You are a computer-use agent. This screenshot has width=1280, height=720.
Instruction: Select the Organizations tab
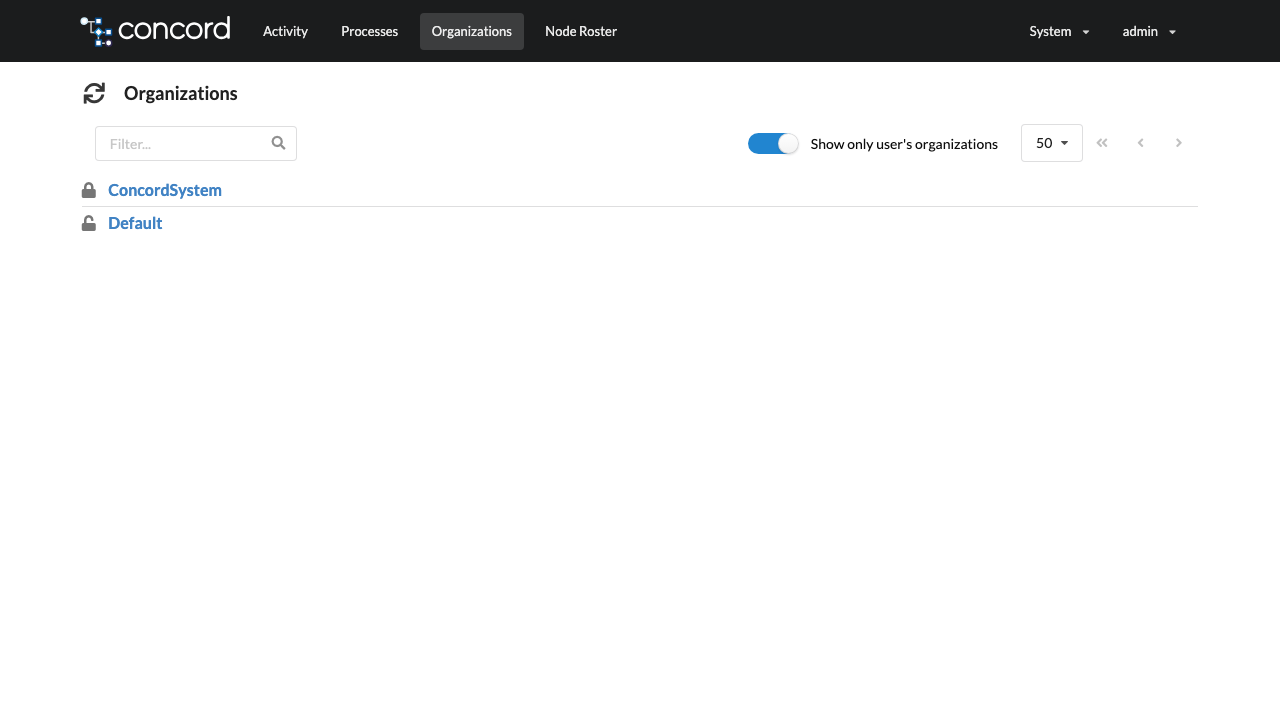coord(472,31)
